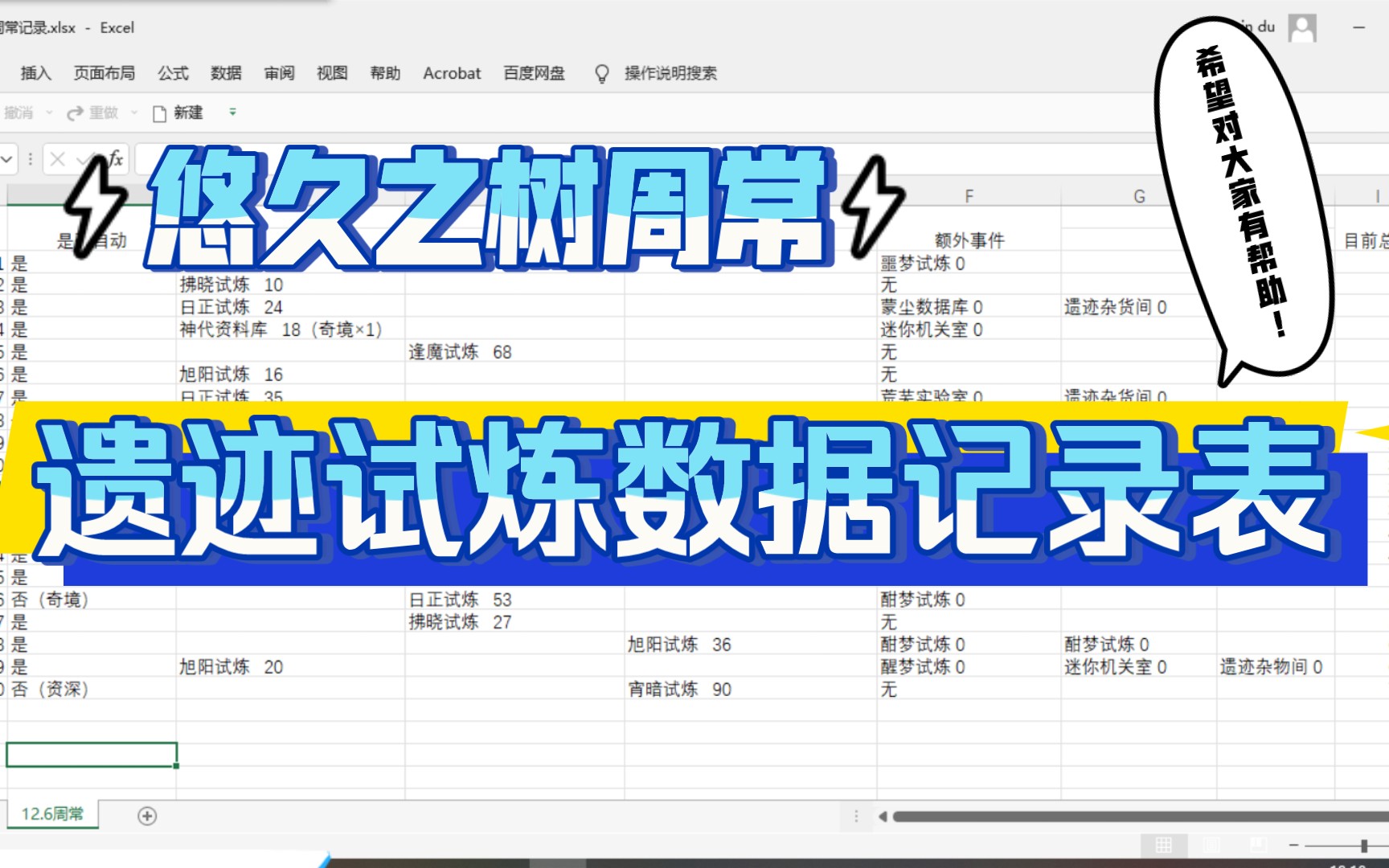
Task: Switch to the 数据 ribbon tab
Action: [x=227, y=73]
